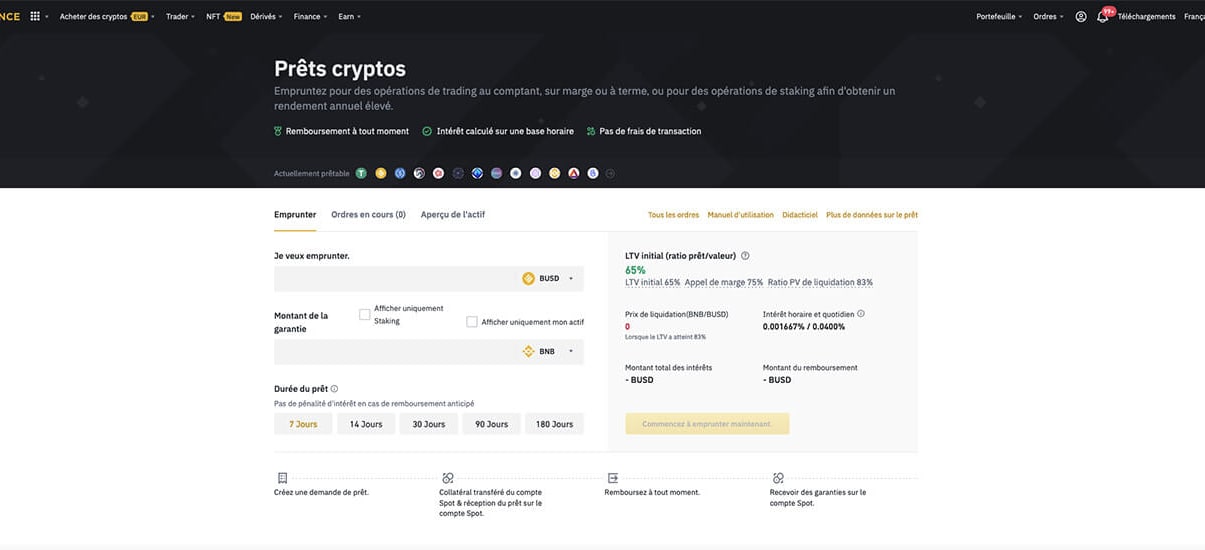Switch to the Aperçu de l'actif tab

pyautogui.click(x=453, y=214)
